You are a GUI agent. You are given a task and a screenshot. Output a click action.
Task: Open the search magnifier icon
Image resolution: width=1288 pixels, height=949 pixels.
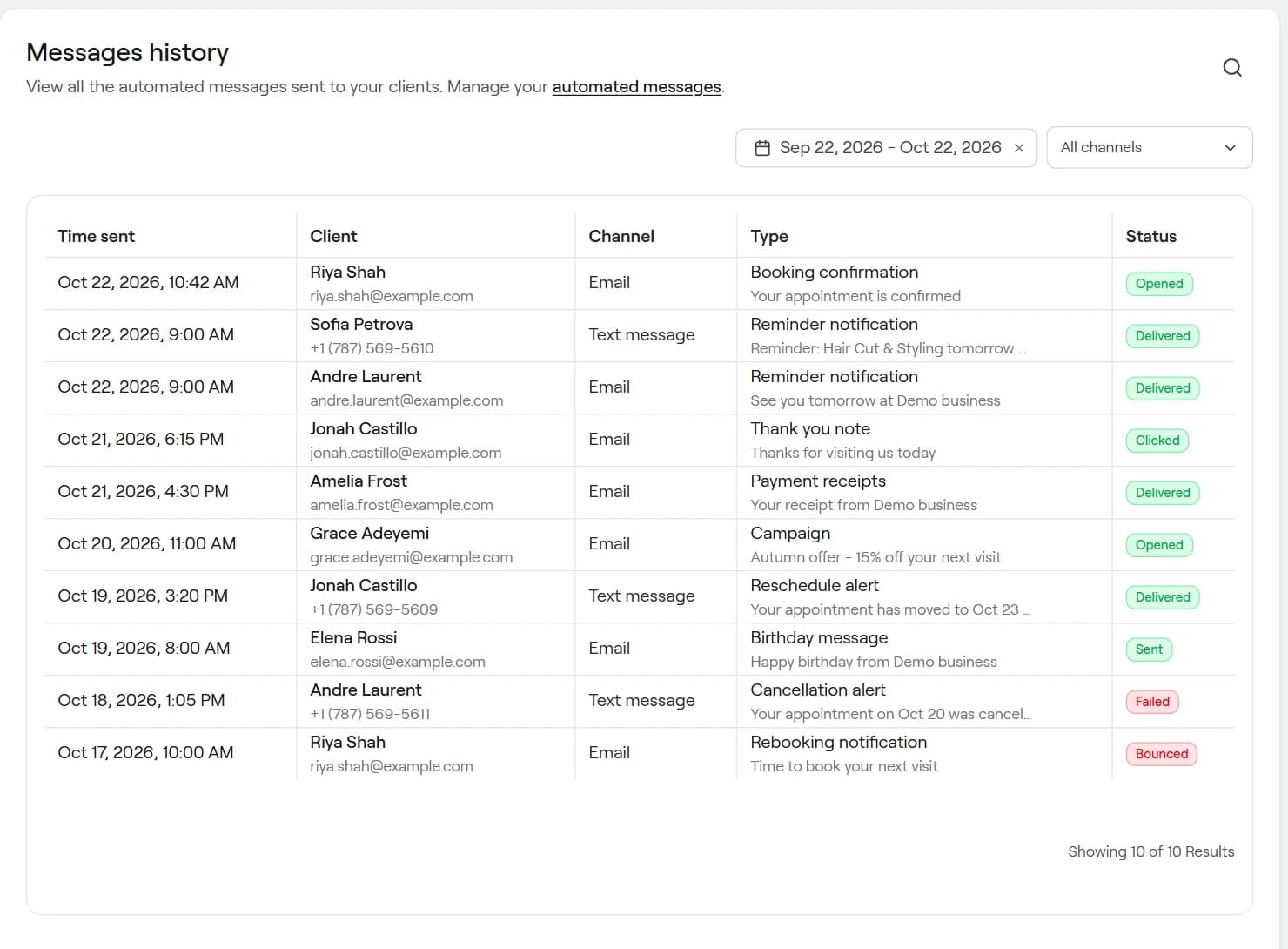point(1232,68)
